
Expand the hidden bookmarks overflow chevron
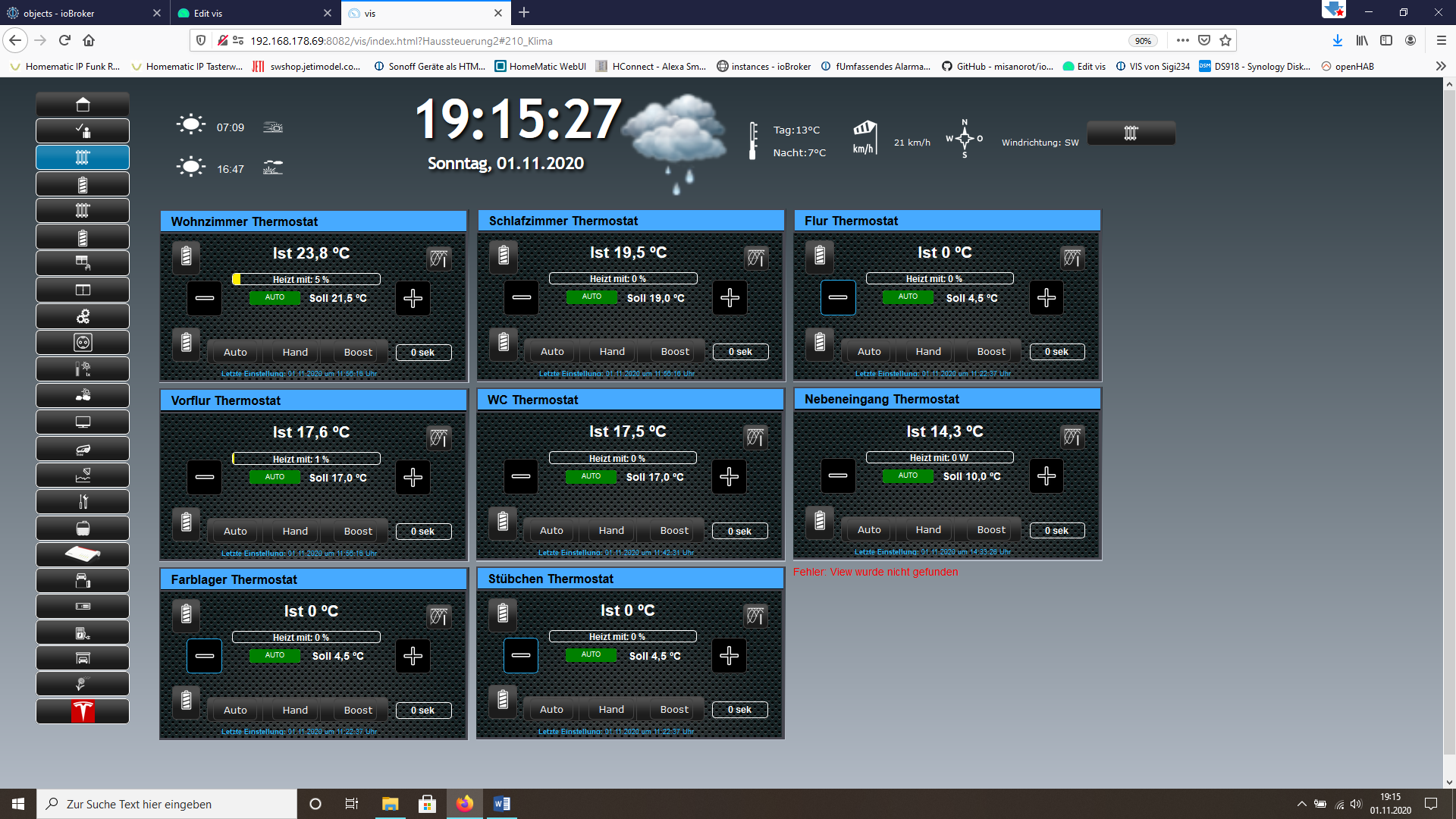1441,67
